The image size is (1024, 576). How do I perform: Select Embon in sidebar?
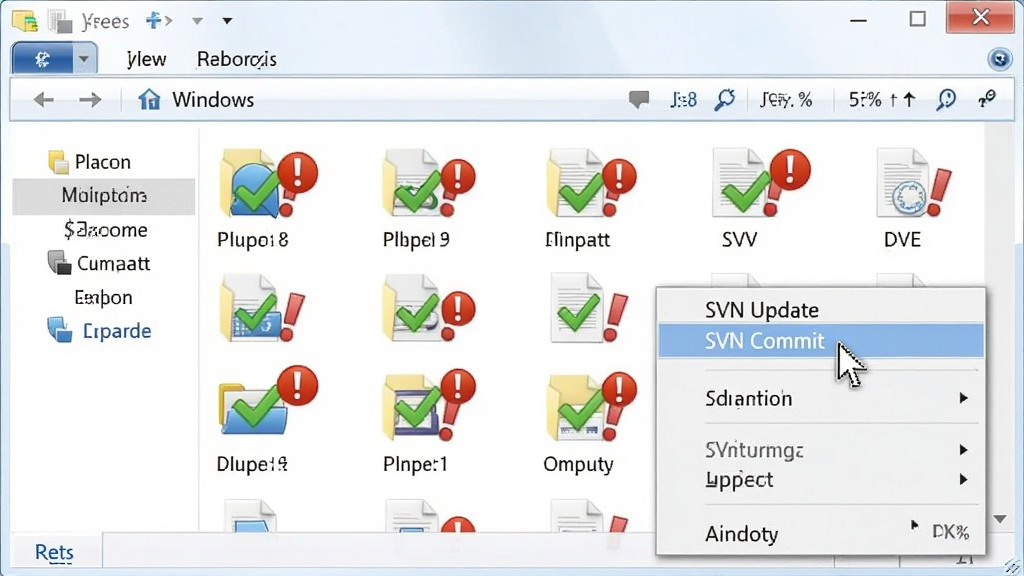pos(103,297)
